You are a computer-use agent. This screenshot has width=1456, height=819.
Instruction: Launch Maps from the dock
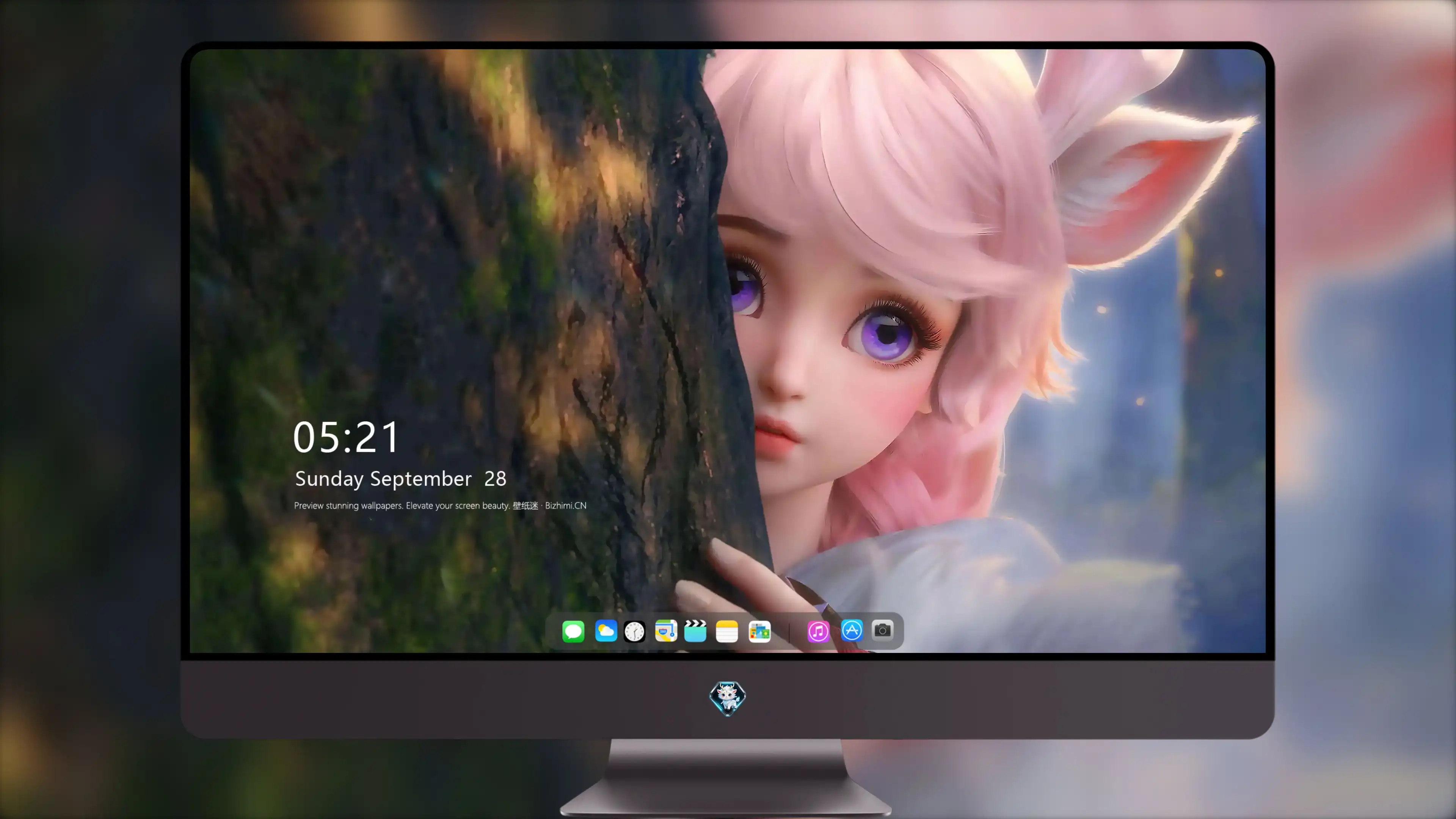(x=666, y=631)
